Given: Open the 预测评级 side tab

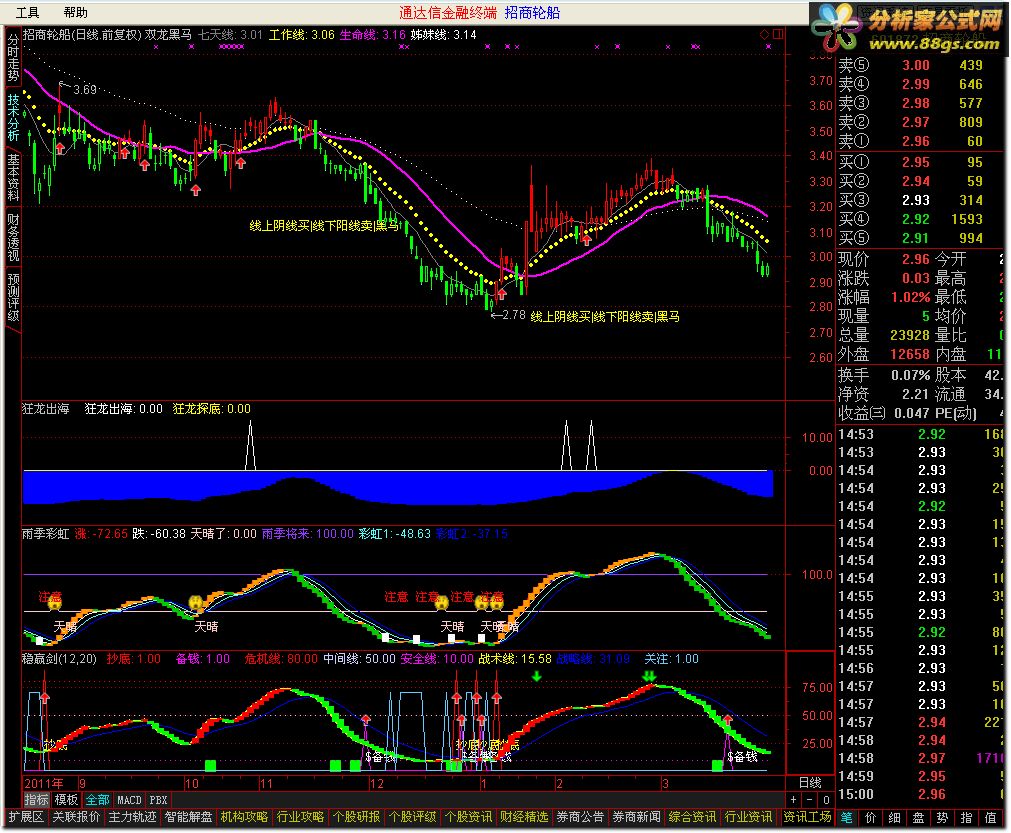Looking at the screenshot, I should pyautogui.click(x=13, y=297).
